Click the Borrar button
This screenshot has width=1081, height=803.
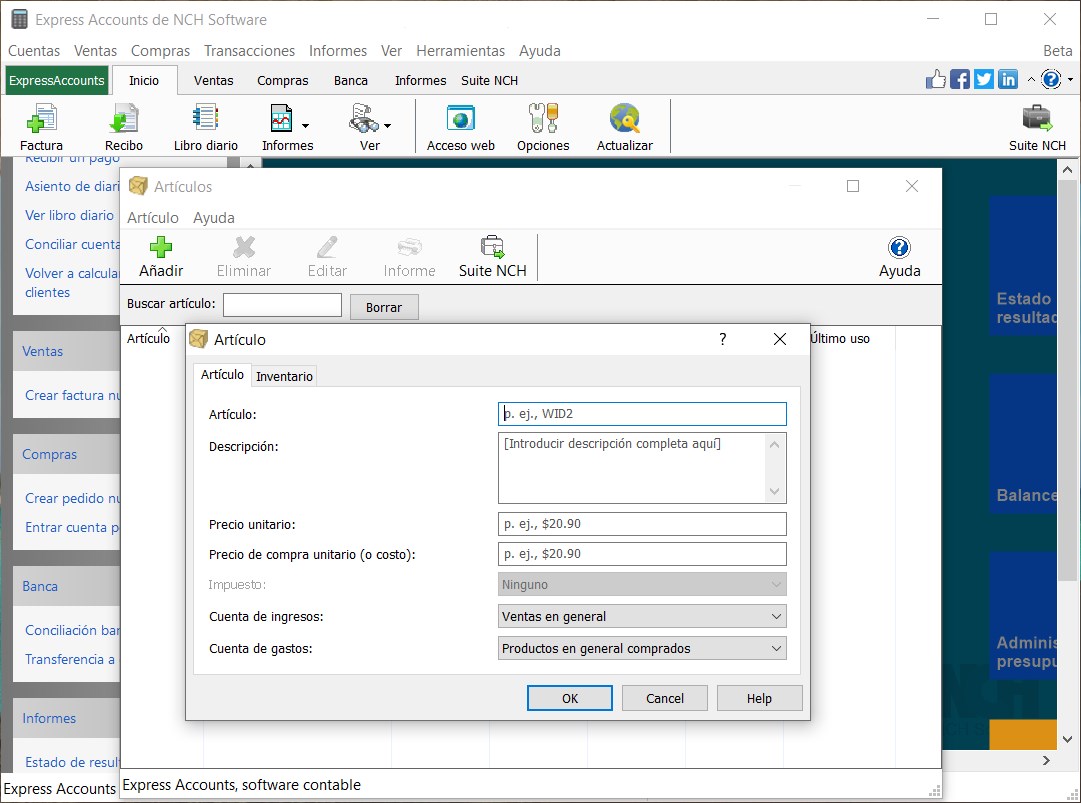coord(384,307)
